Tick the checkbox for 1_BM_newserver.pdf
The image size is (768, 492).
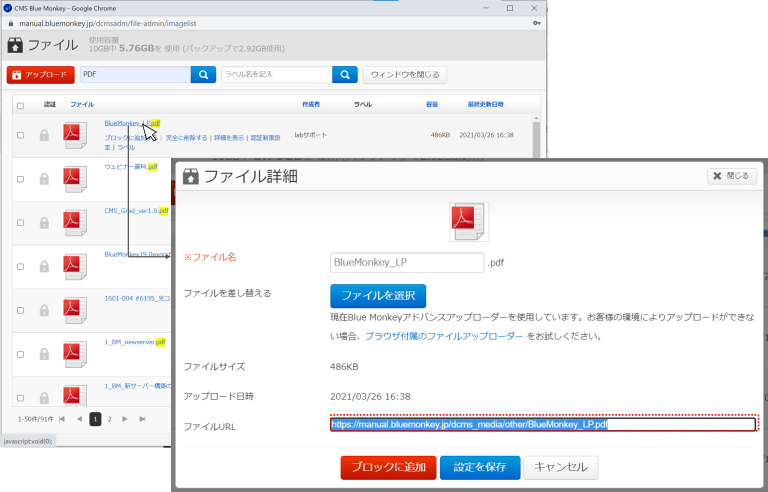(x=21, y=354)
